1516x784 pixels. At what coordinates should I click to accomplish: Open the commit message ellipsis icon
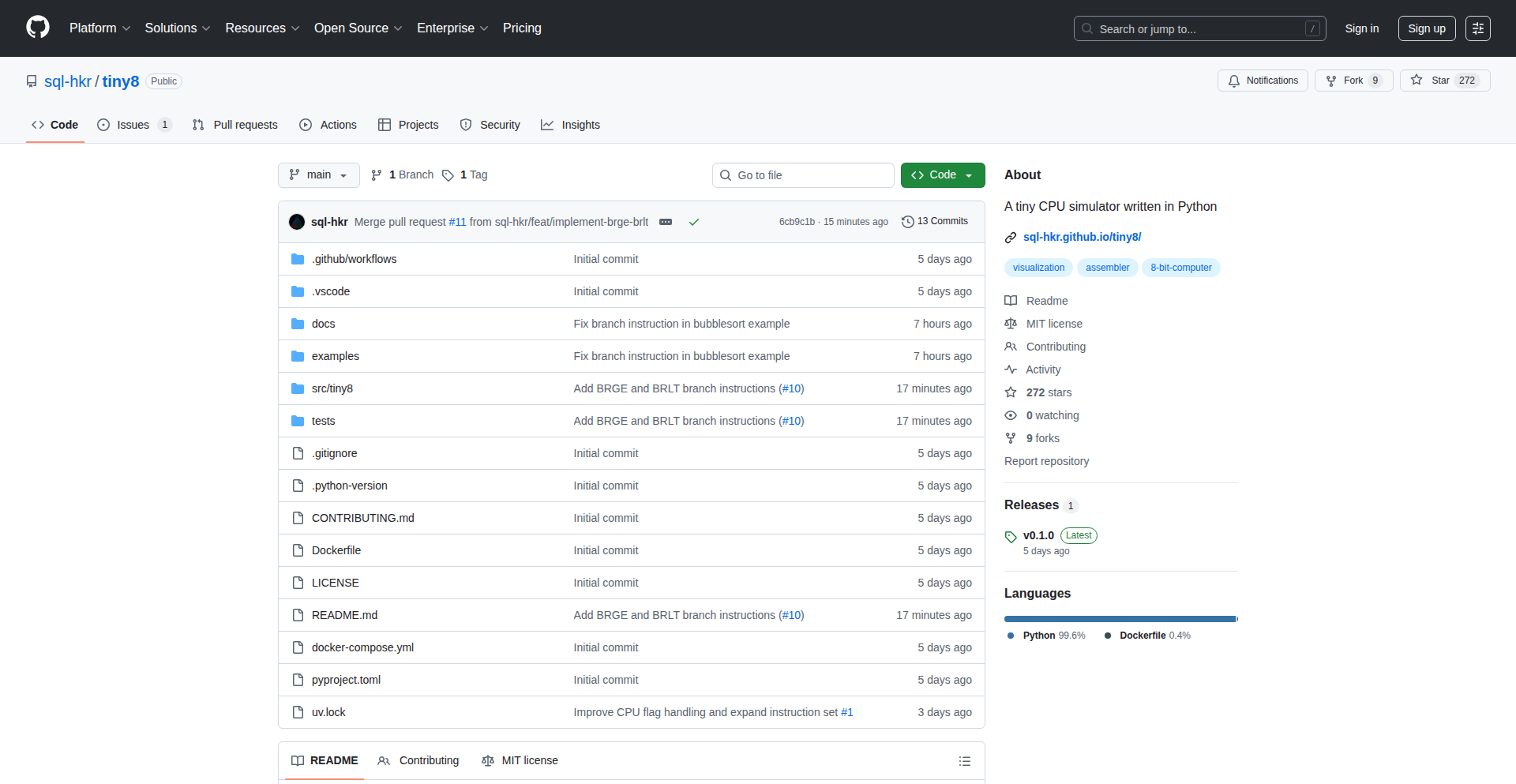click(x=666, y=222)
